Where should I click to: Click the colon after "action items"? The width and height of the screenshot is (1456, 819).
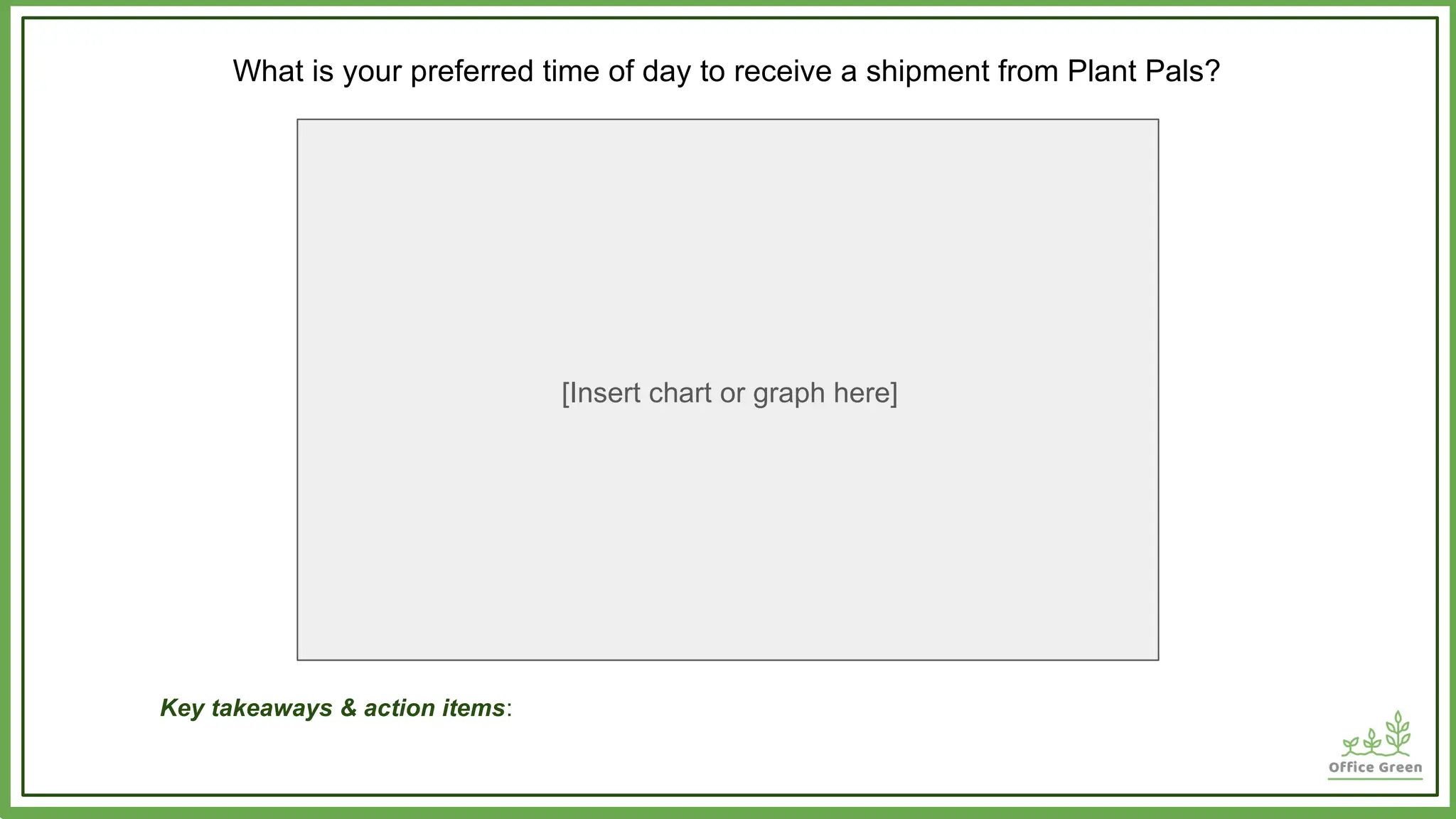pyautogui.click(x=509, y=709)
